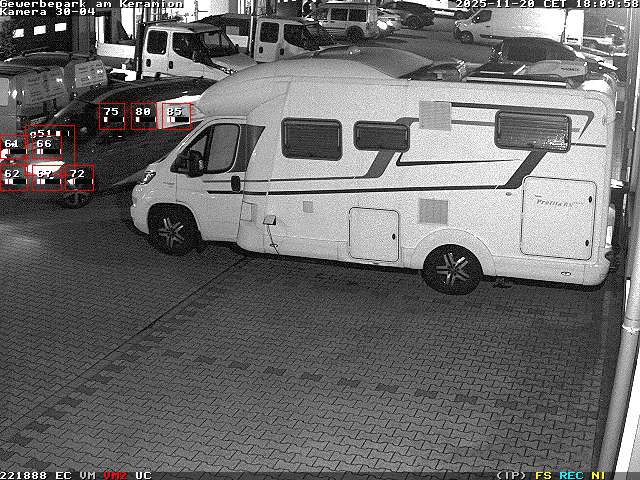
Task: Click the Kamera 30-04 camera label
Action: [x=48, y=12]
